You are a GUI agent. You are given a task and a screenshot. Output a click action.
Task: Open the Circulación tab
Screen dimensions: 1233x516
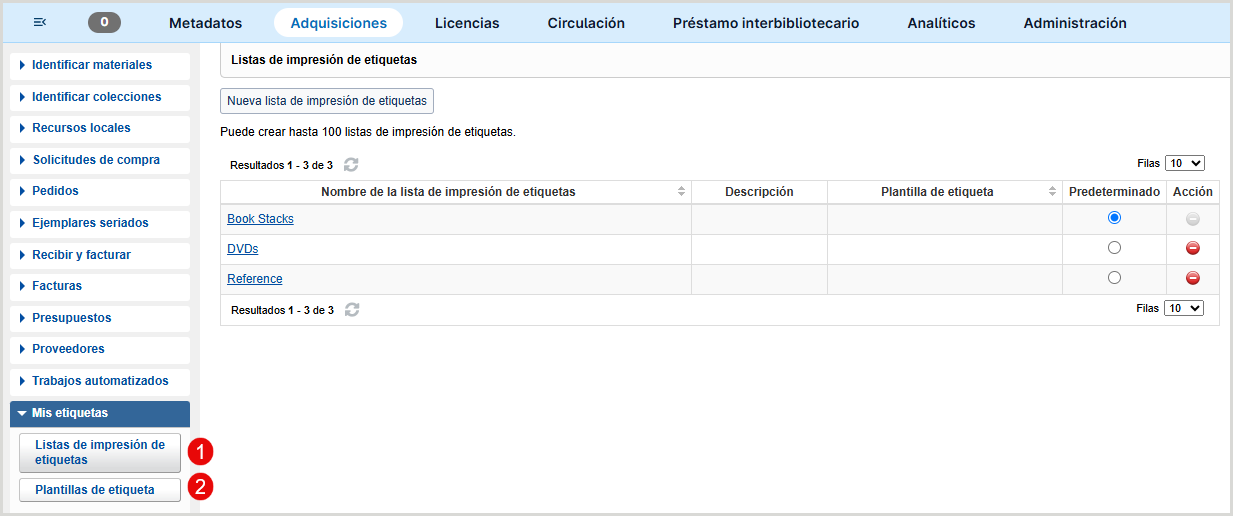click(x=586, y=23)
